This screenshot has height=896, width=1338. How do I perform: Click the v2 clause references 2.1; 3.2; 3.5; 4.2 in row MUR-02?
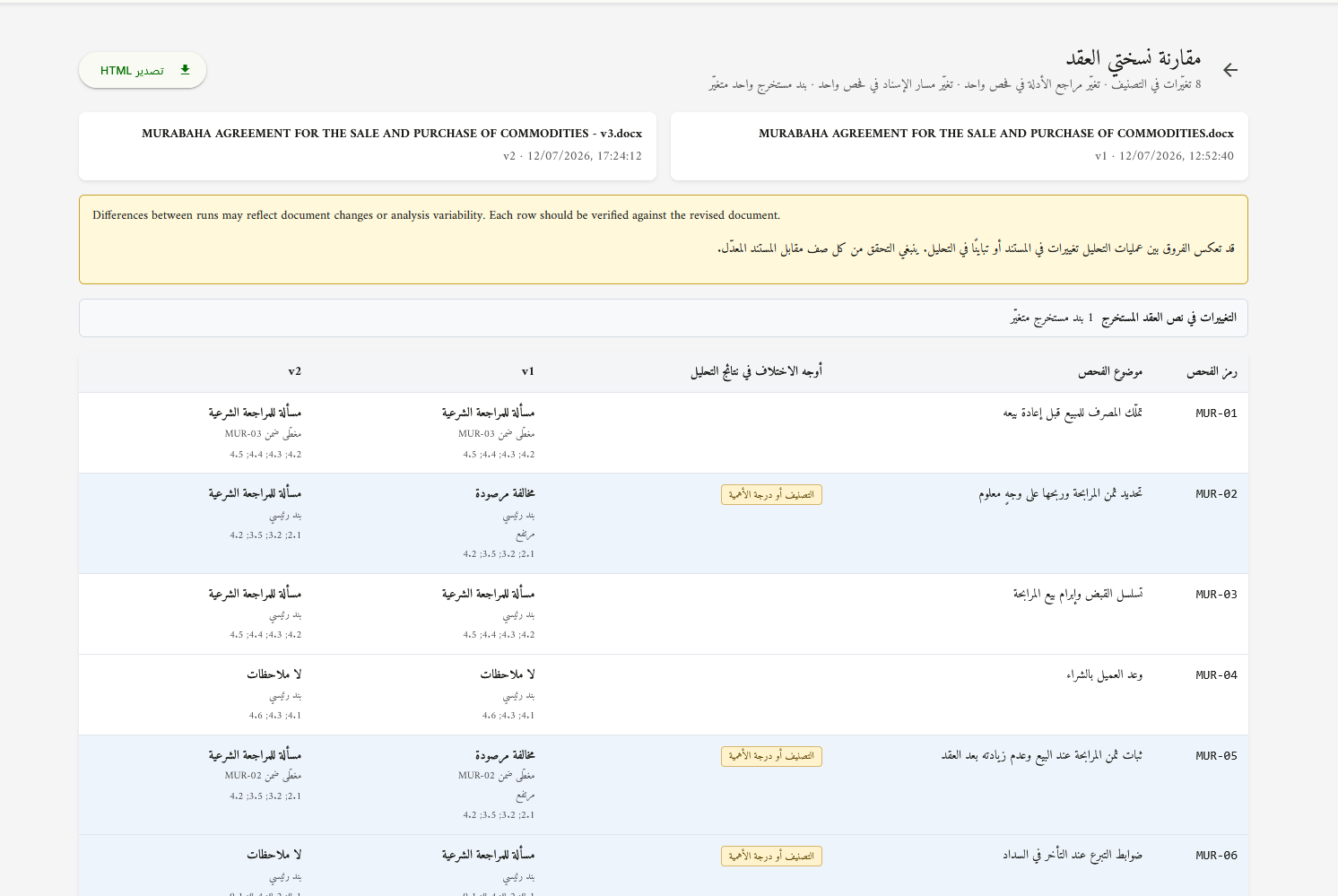point(265,535)
